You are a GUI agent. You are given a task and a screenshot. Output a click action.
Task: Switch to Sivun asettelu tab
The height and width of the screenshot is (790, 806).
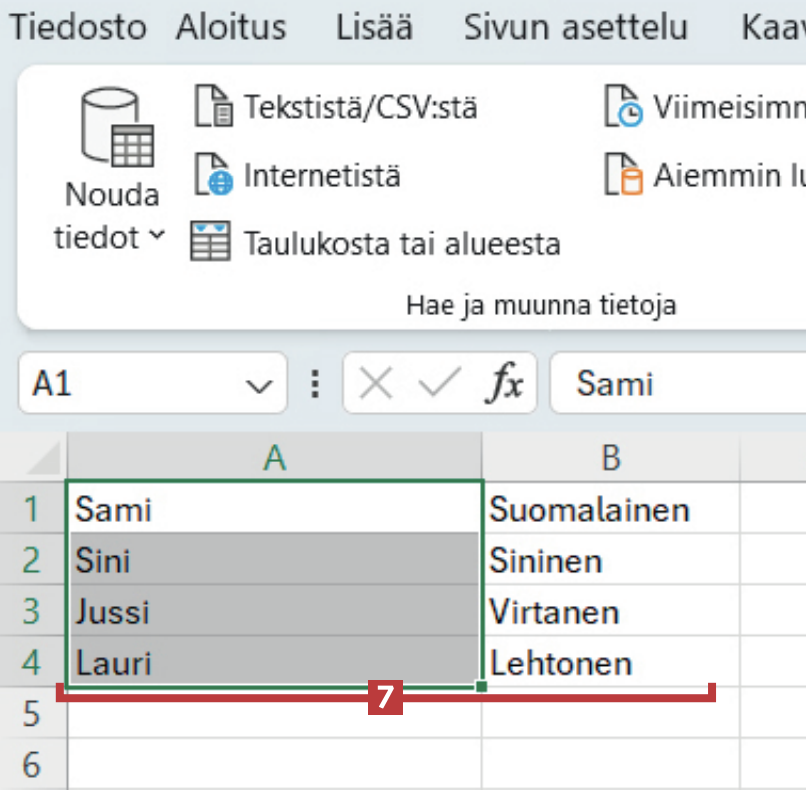pos(575,27)
